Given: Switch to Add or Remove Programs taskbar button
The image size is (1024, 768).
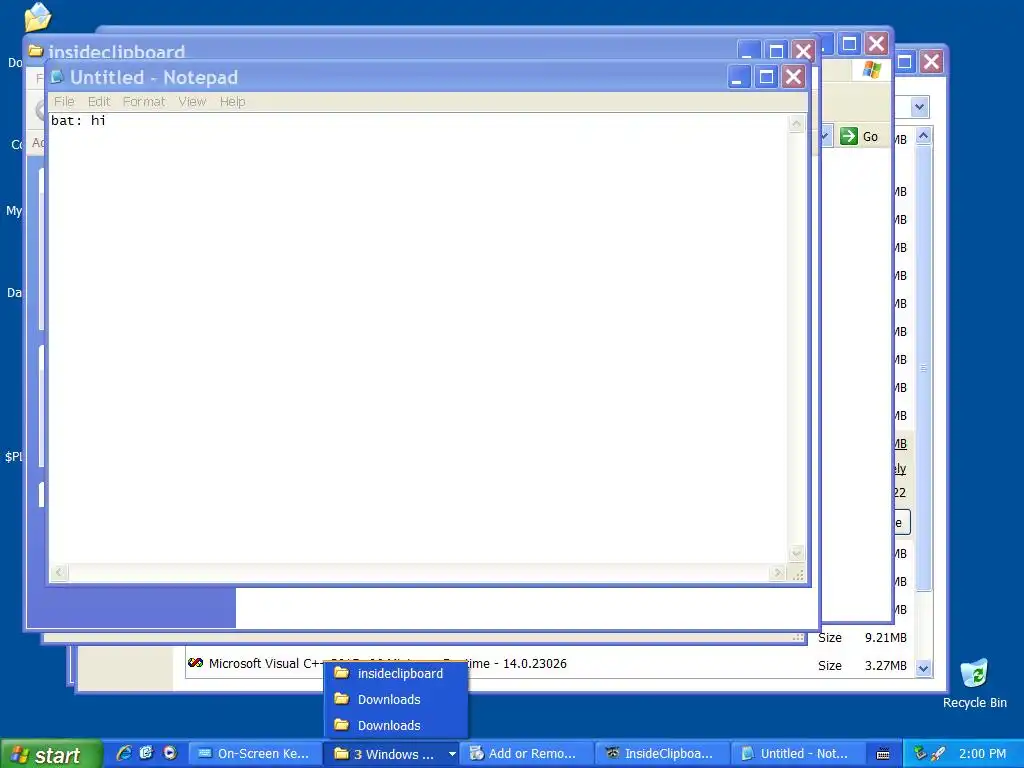Looking at the screenshot, I should click(528, 754).
